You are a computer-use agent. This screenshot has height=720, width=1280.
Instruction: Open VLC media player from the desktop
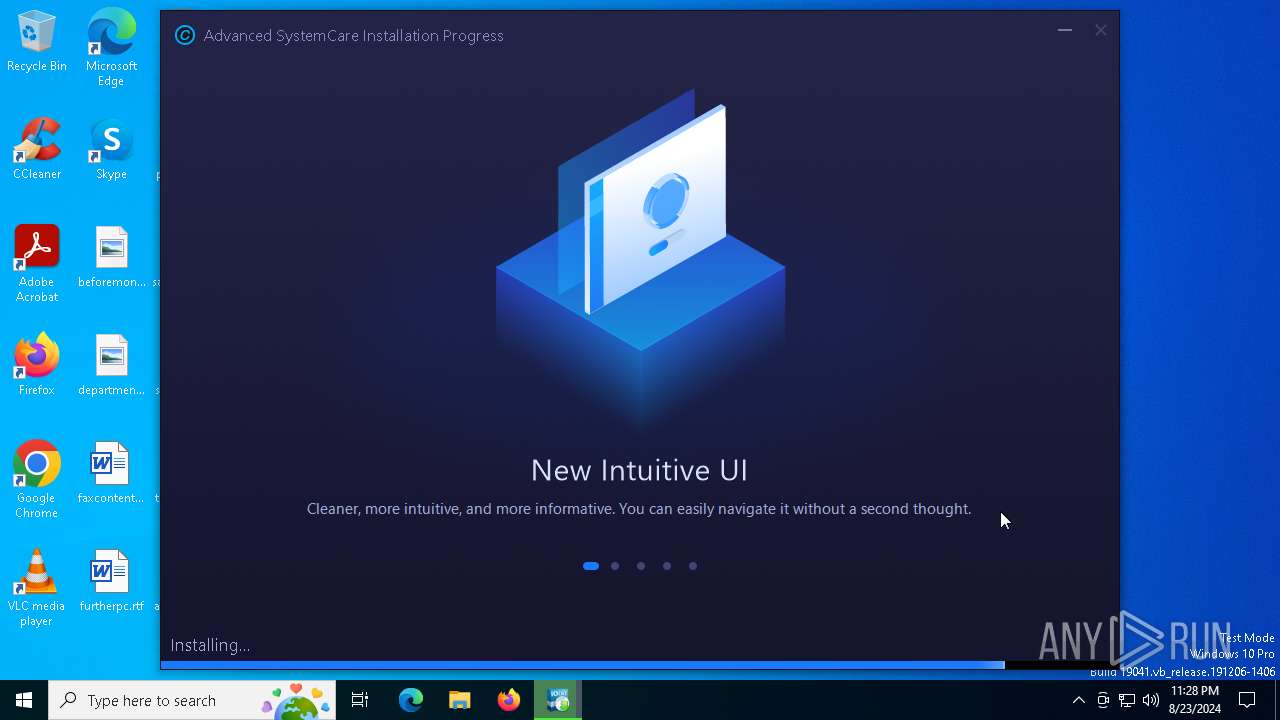tap(37, 588)
